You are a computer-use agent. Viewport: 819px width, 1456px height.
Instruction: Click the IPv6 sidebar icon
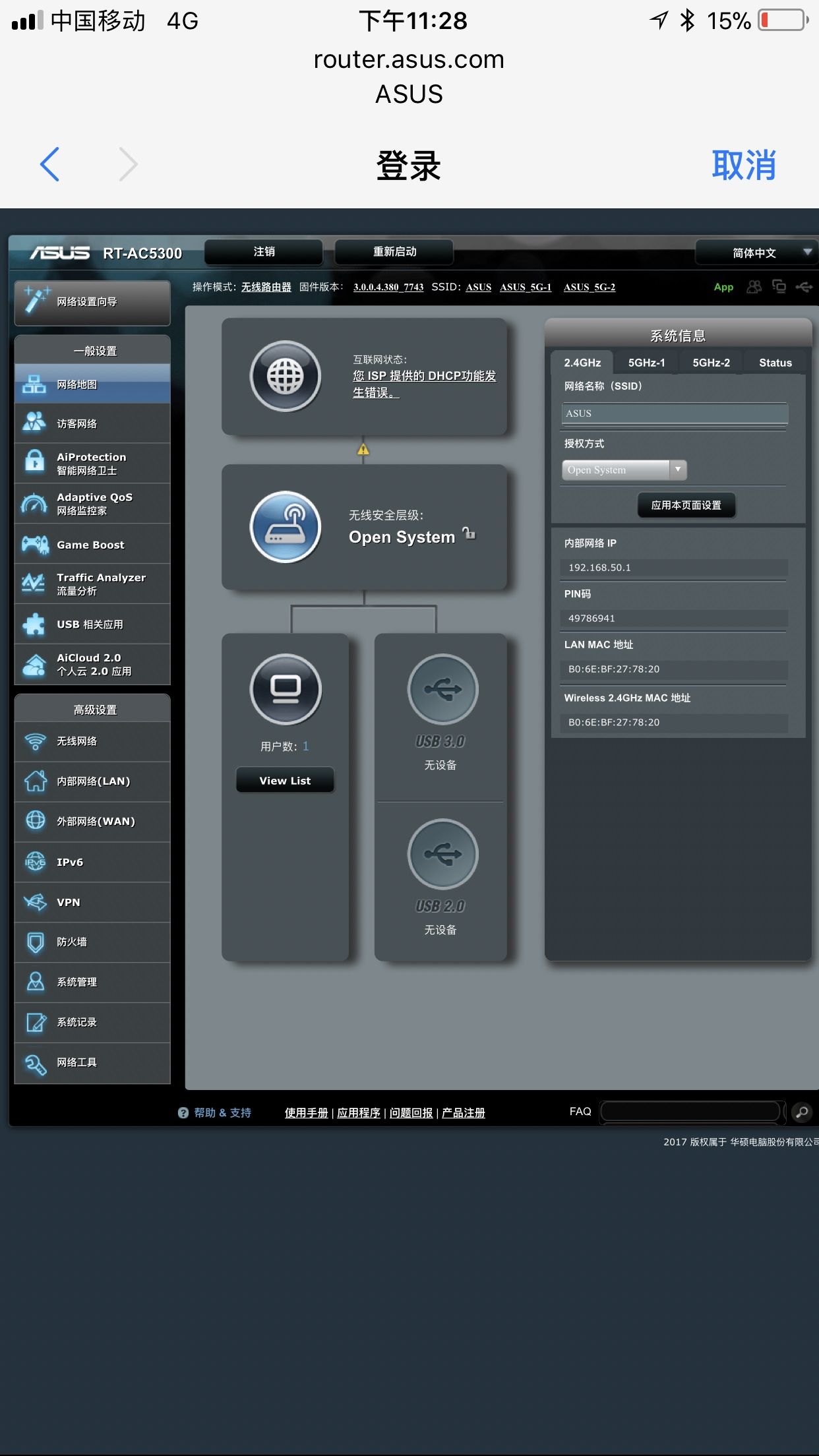point(35,861)
